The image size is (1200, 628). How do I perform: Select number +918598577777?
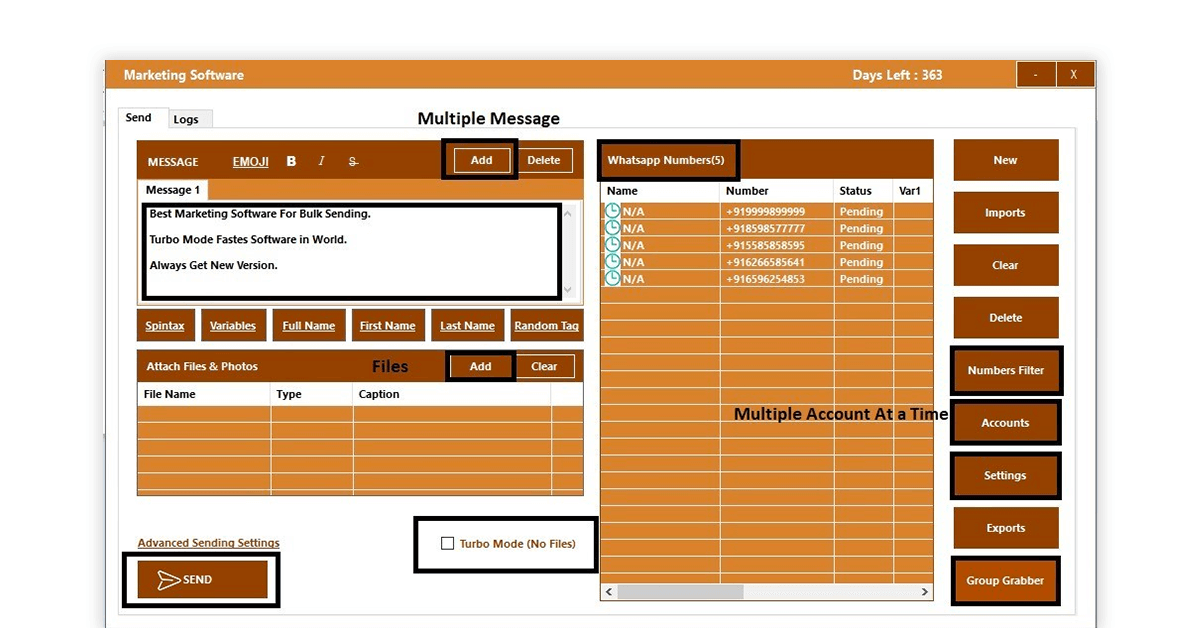[765, 229]
